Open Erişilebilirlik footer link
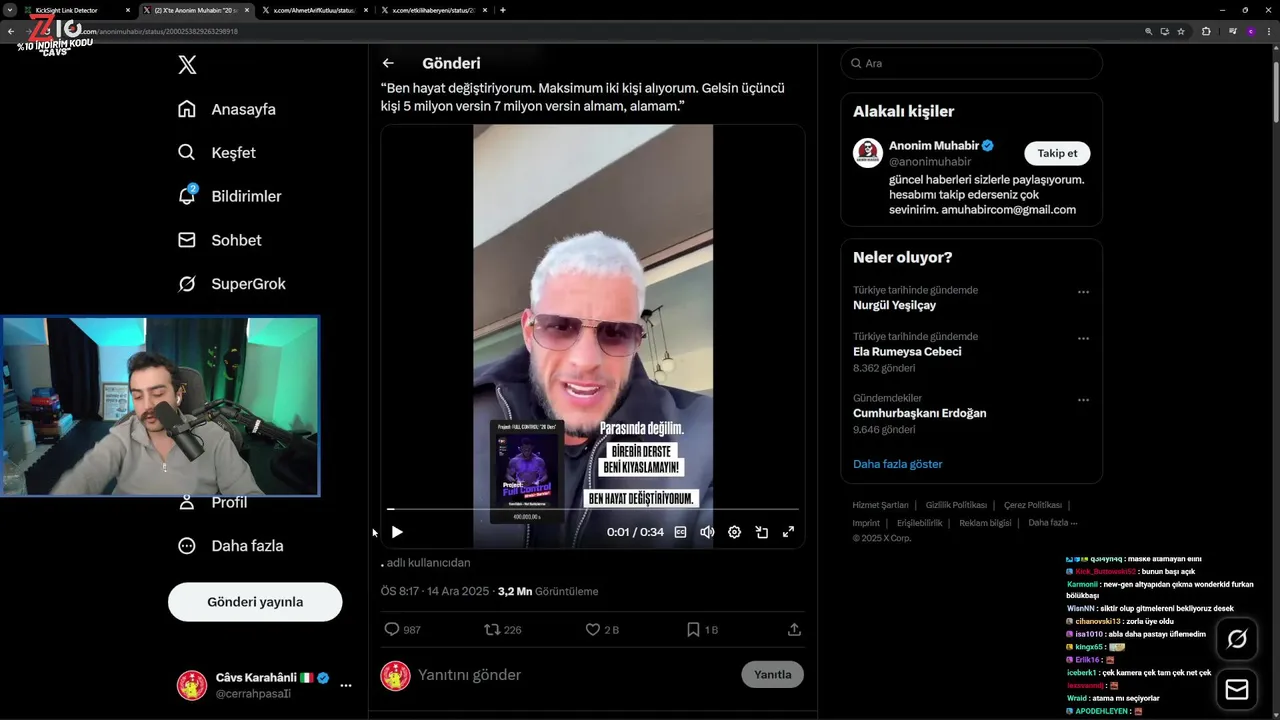The height and width of the screenshot is (720, 1280). (919, 523)
